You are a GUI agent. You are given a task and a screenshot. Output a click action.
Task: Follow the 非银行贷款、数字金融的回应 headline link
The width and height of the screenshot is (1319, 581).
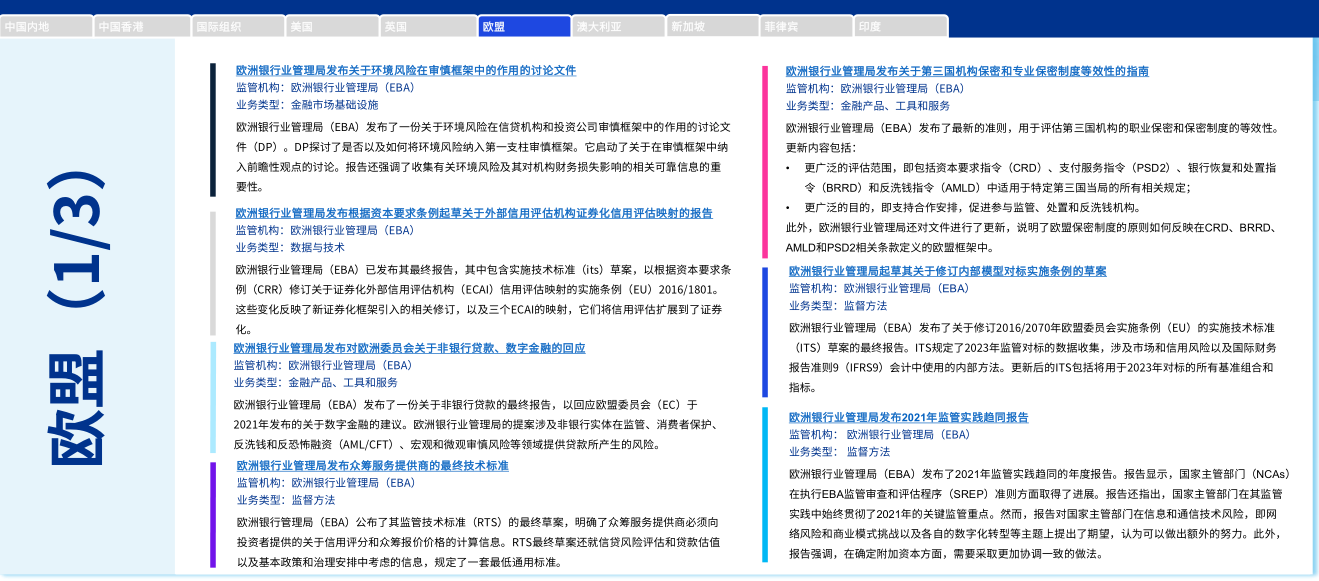click(409, 348)
